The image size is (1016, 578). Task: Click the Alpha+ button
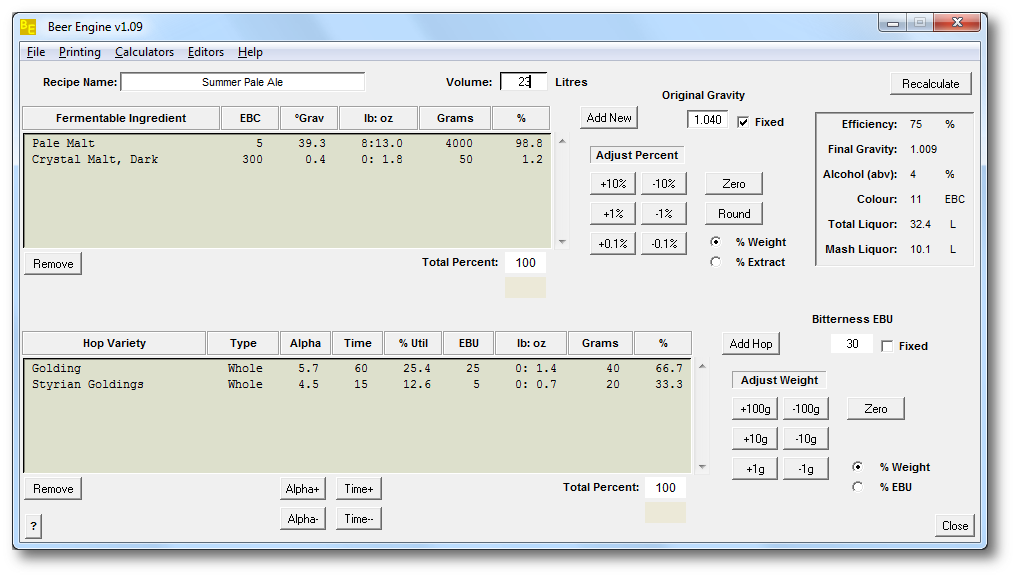coord(303,489)
